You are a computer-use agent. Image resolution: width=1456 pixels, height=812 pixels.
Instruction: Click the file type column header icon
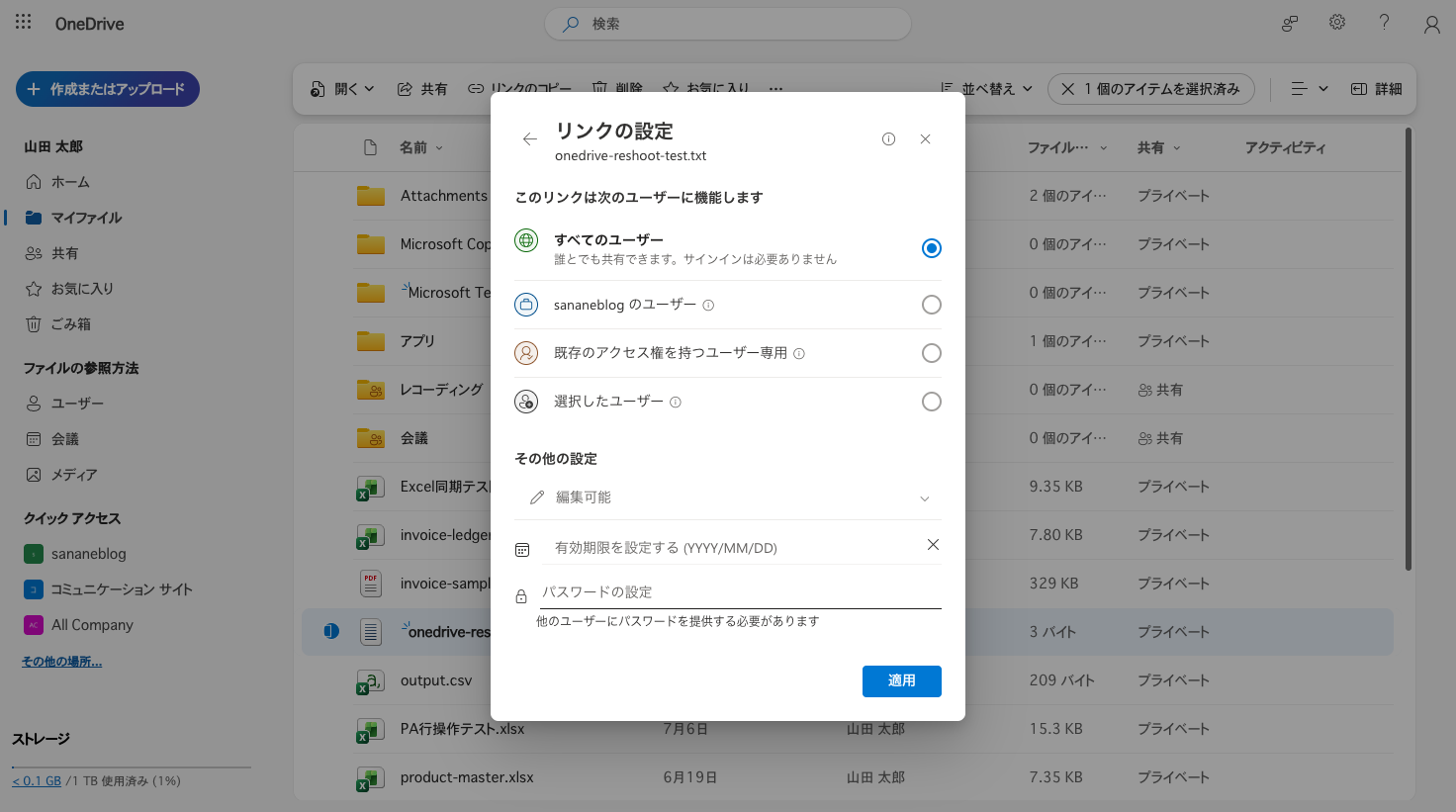point(370,147)
